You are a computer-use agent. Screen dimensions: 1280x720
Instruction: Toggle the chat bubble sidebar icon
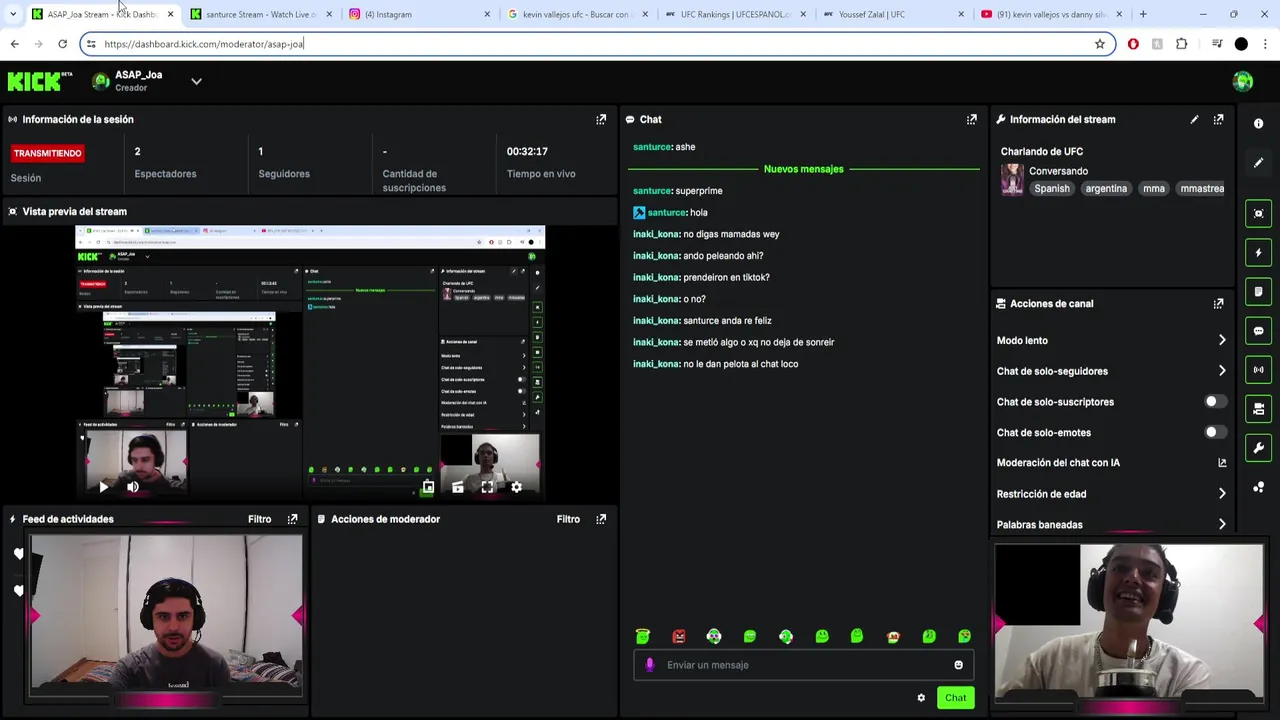pos(1258,331)
